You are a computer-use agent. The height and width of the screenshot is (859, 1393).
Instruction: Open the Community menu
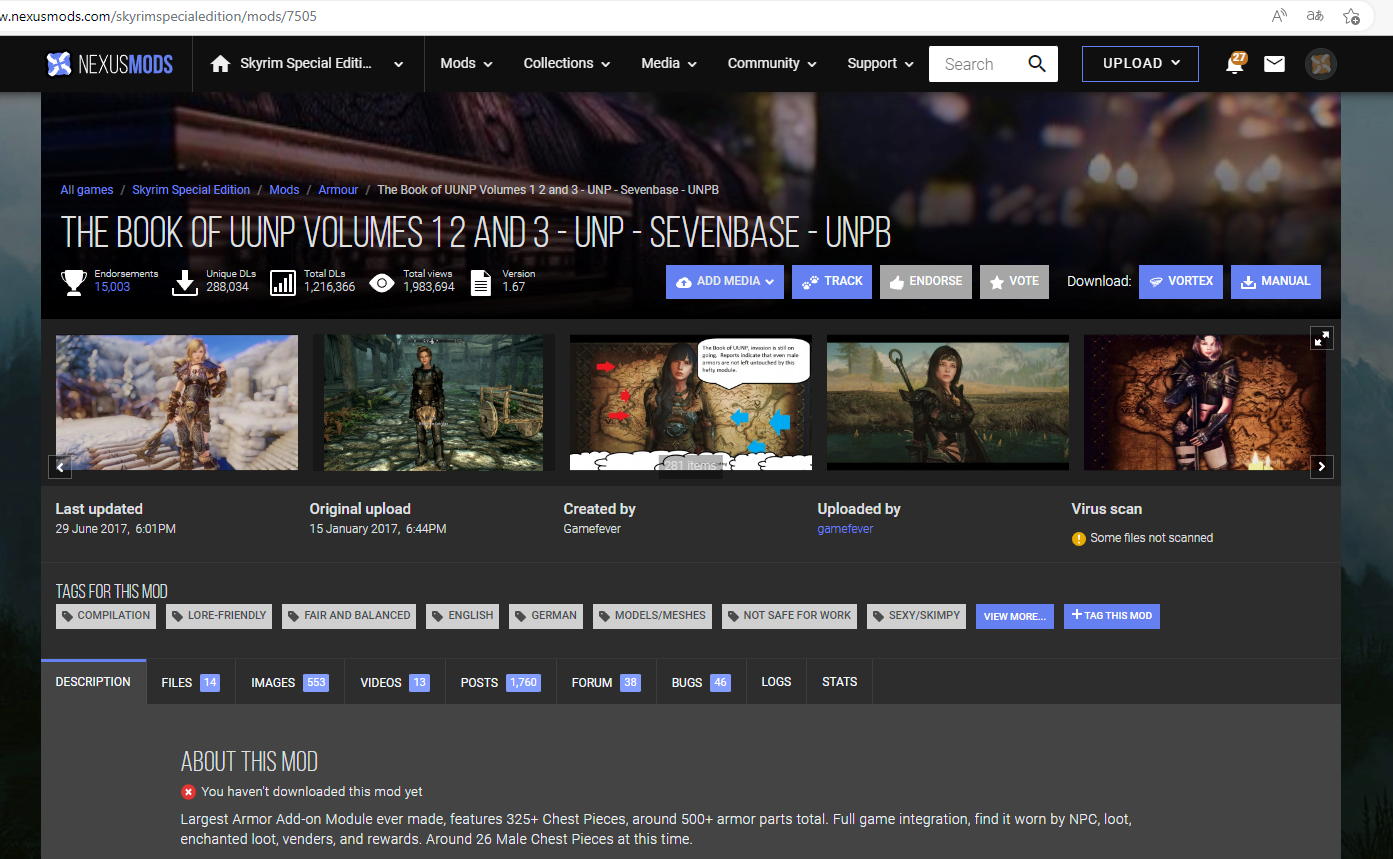point(772,64)
